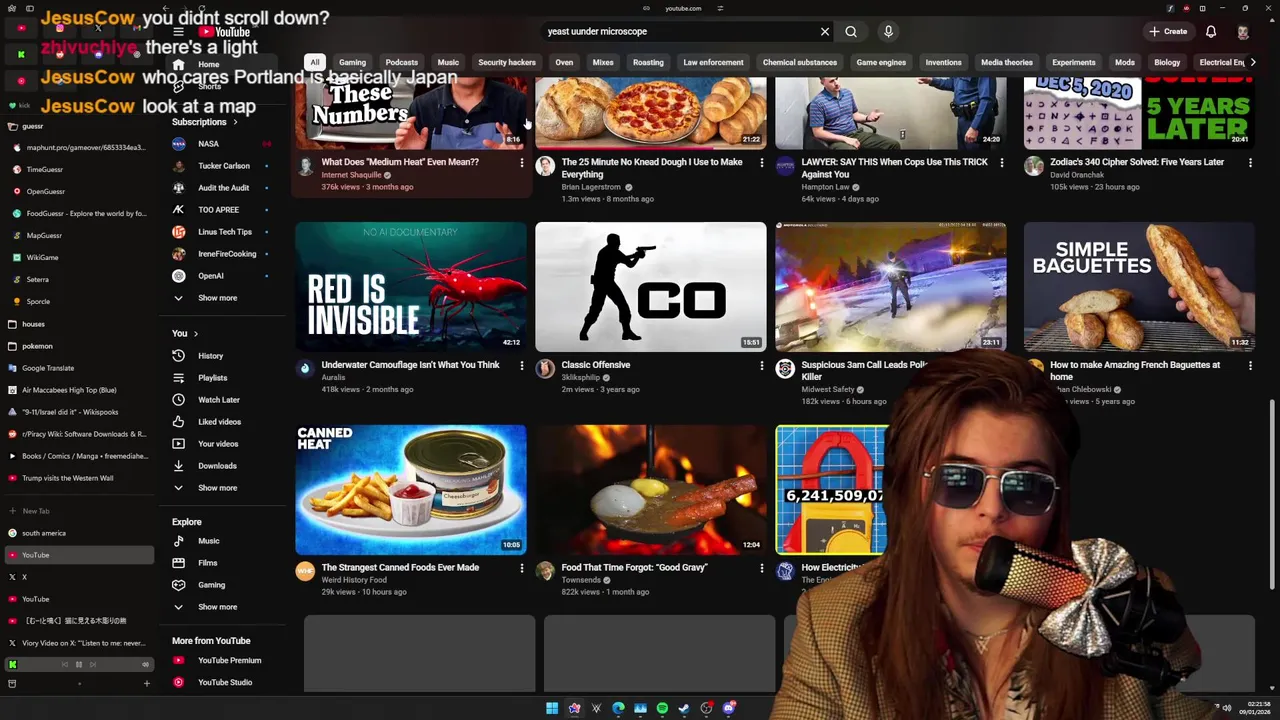Show more Explore categories below Gaming
Viewport: 1280px width, 720px height.
217,607
